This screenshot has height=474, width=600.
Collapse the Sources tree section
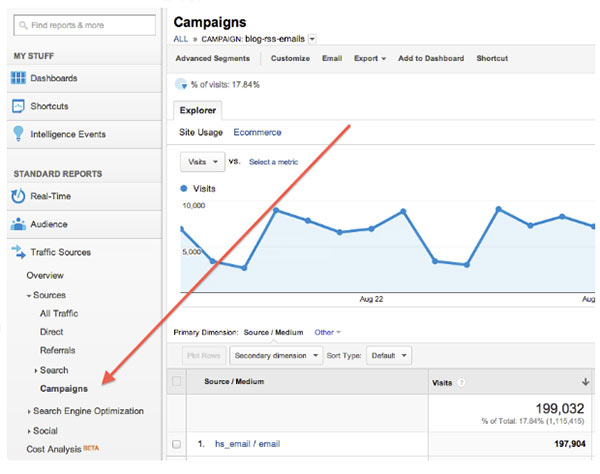tap(29, 295)
